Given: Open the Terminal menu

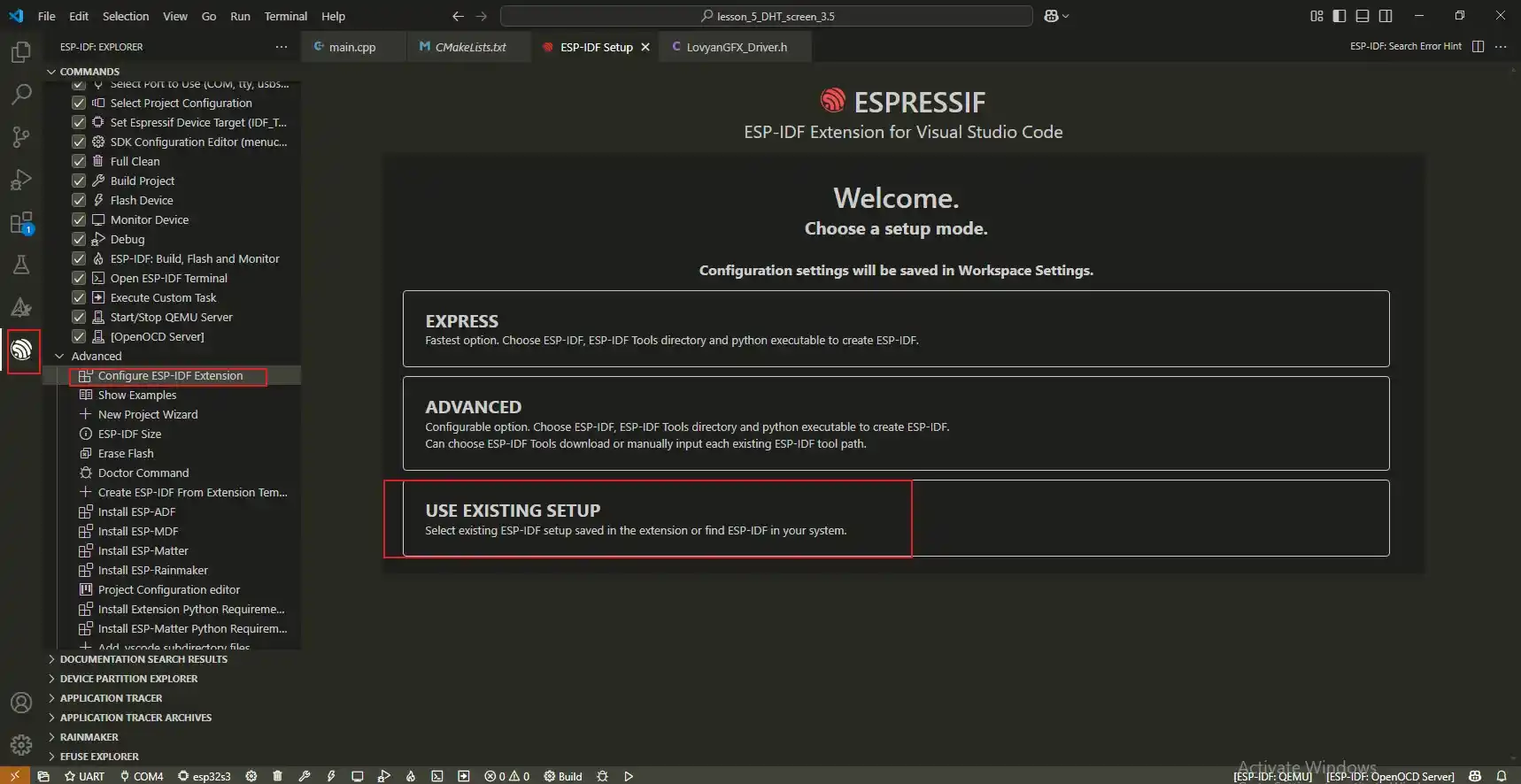Looking at the screenshot, I should (285, 16).
